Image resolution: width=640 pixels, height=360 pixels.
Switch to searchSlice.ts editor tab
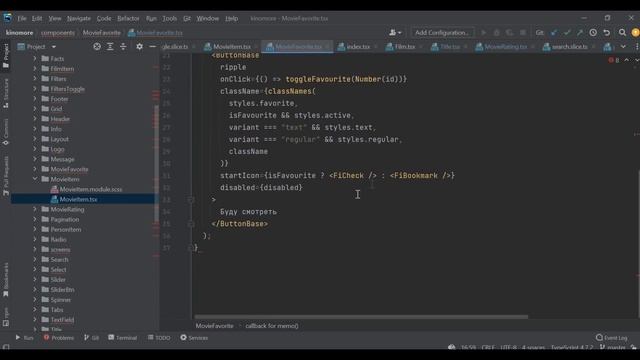point(569,47)
